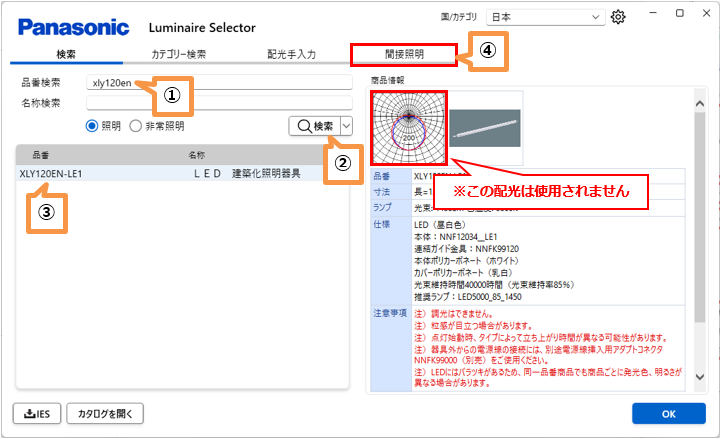Confirm with the OK button
The height and width of the screenshot is (439, 721).
668,412
